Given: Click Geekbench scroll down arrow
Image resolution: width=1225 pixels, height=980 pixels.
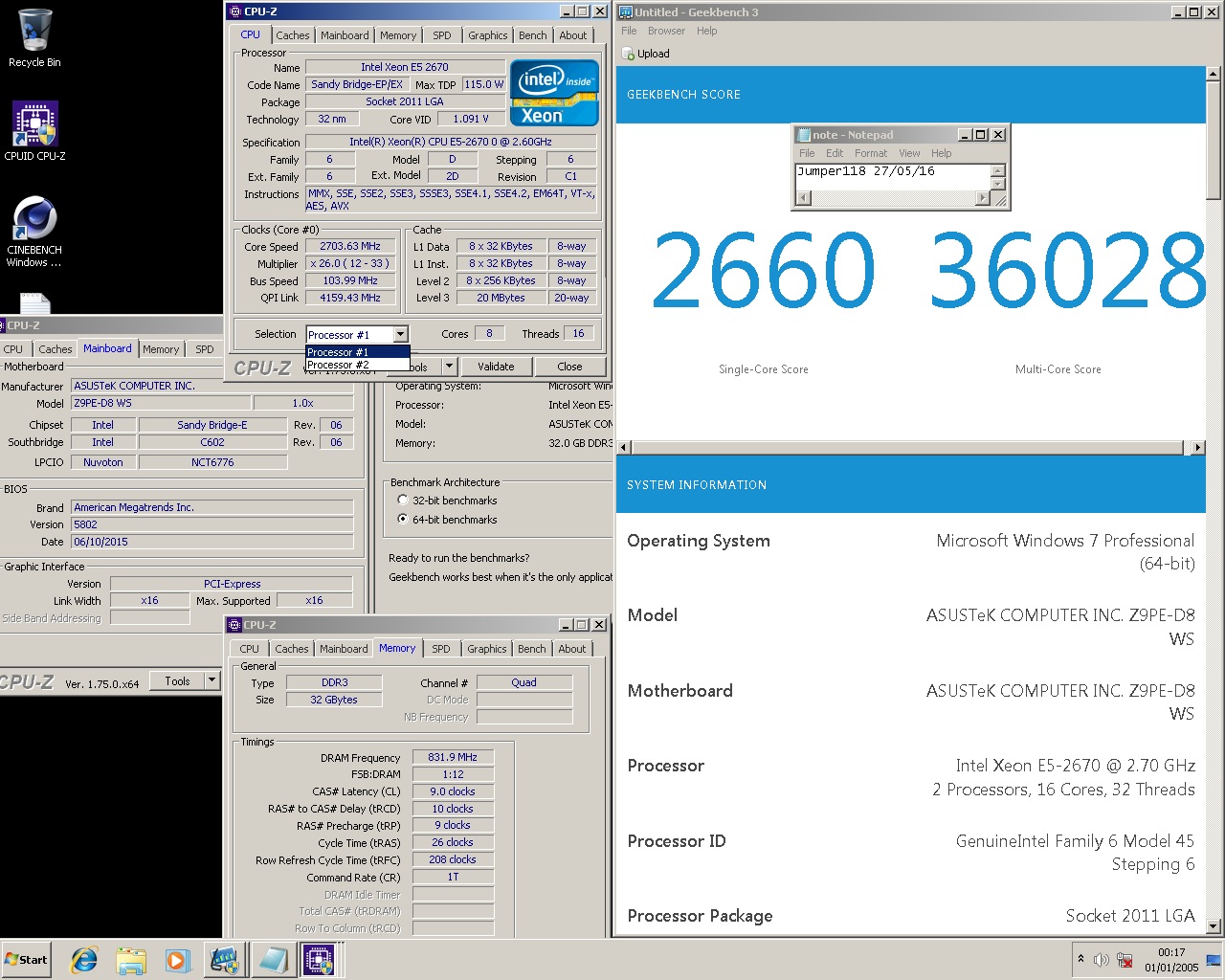Looking at the screenshot, I should pyautogui.click(x=1214, y=925).
